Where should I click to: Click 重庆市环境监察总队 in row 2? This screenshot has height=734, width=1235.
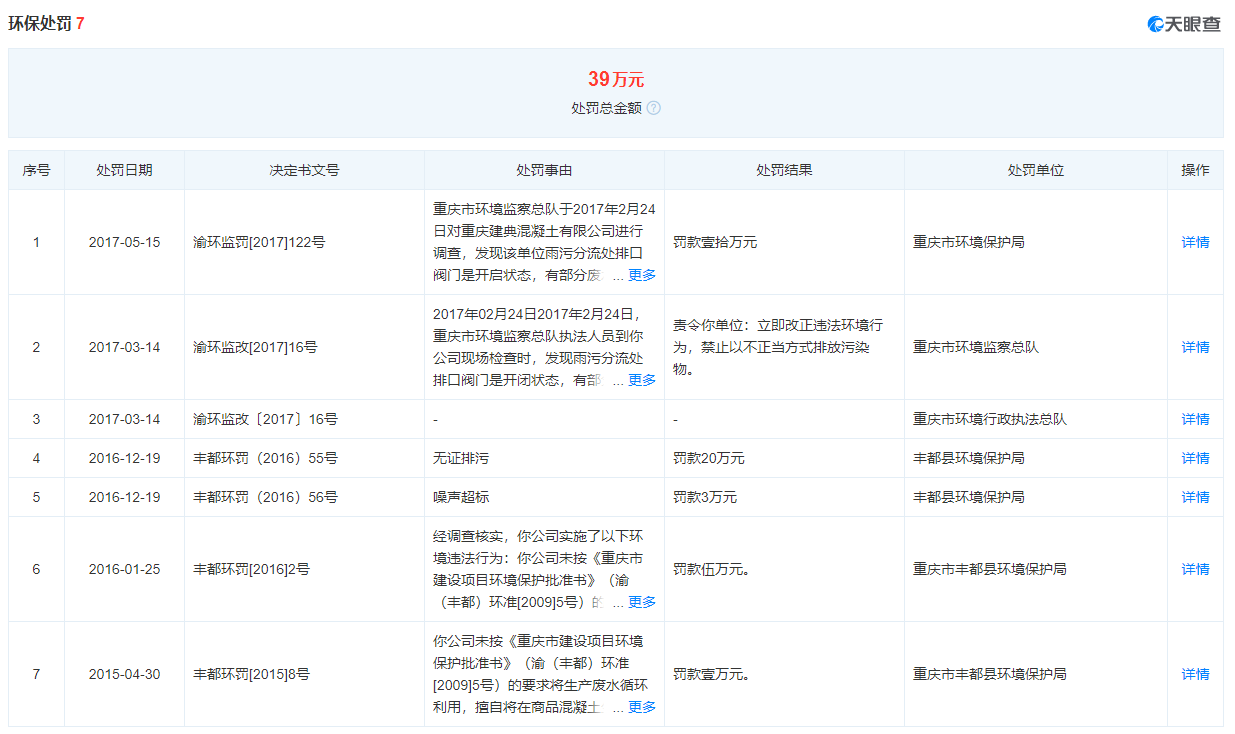point(975,347)
